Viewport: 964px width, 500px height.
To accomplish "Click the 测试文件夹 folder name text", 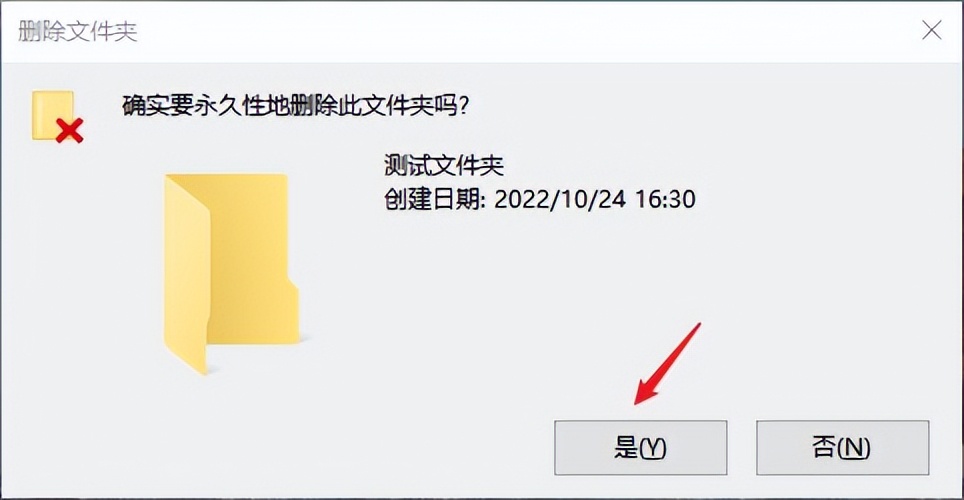I will [444, 165].
